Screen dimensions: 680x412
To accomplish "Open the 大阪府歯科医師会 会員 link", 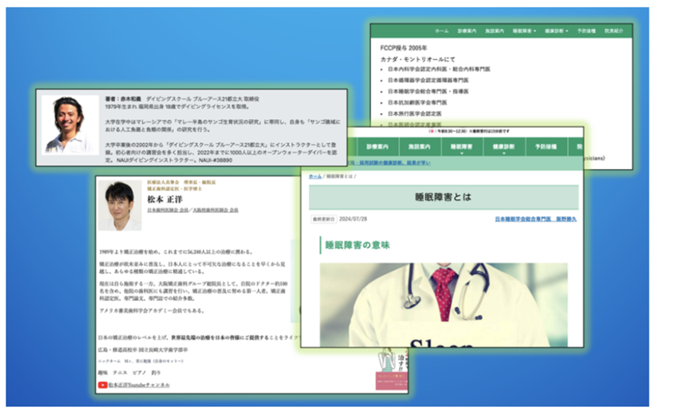I will tap(215, 210).
